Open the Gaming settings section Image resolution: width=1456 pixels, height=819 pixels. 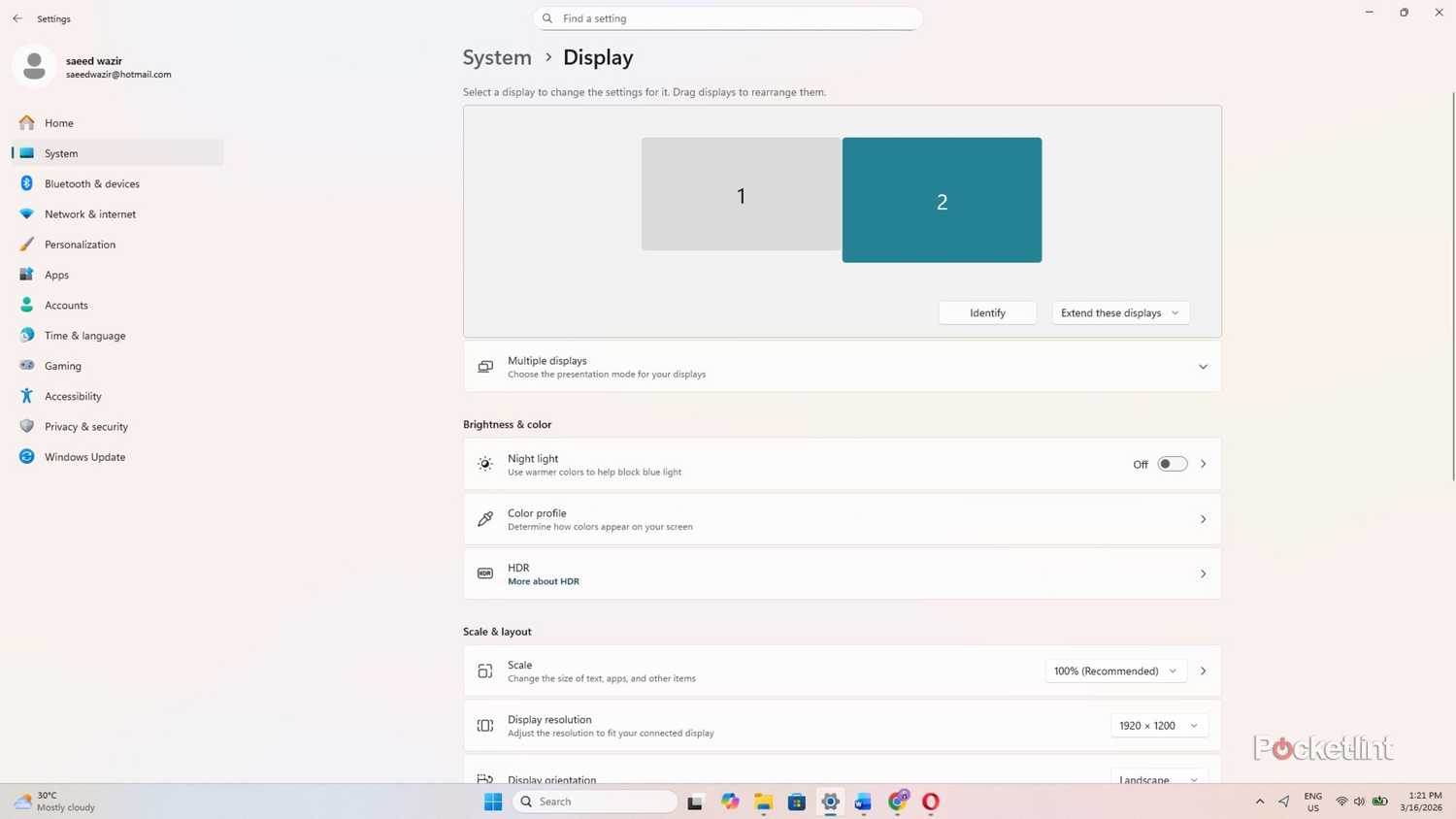point(63,366)
